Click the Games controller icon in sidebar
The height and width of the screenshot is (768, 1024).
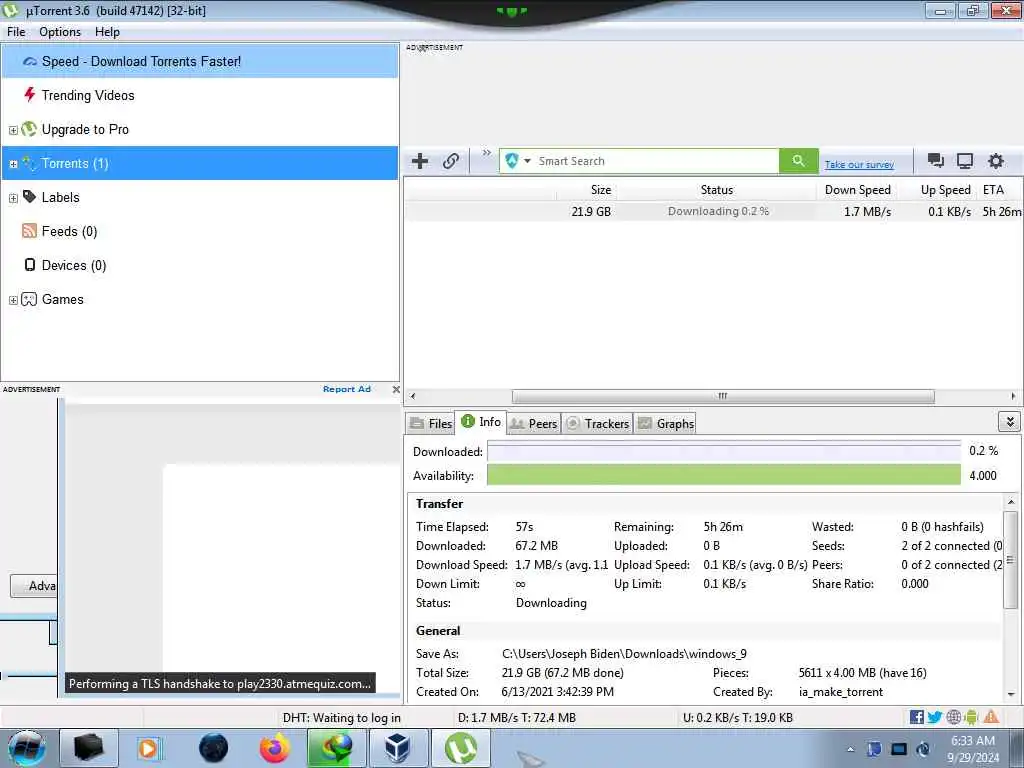pyautogui.click(x=29, y=299)
